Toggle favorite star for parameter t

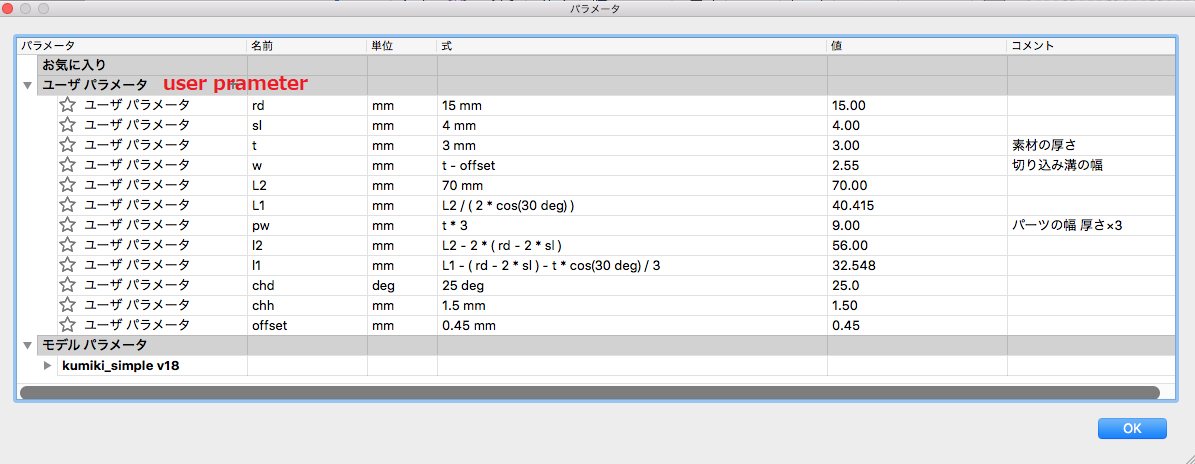point(68,145)
